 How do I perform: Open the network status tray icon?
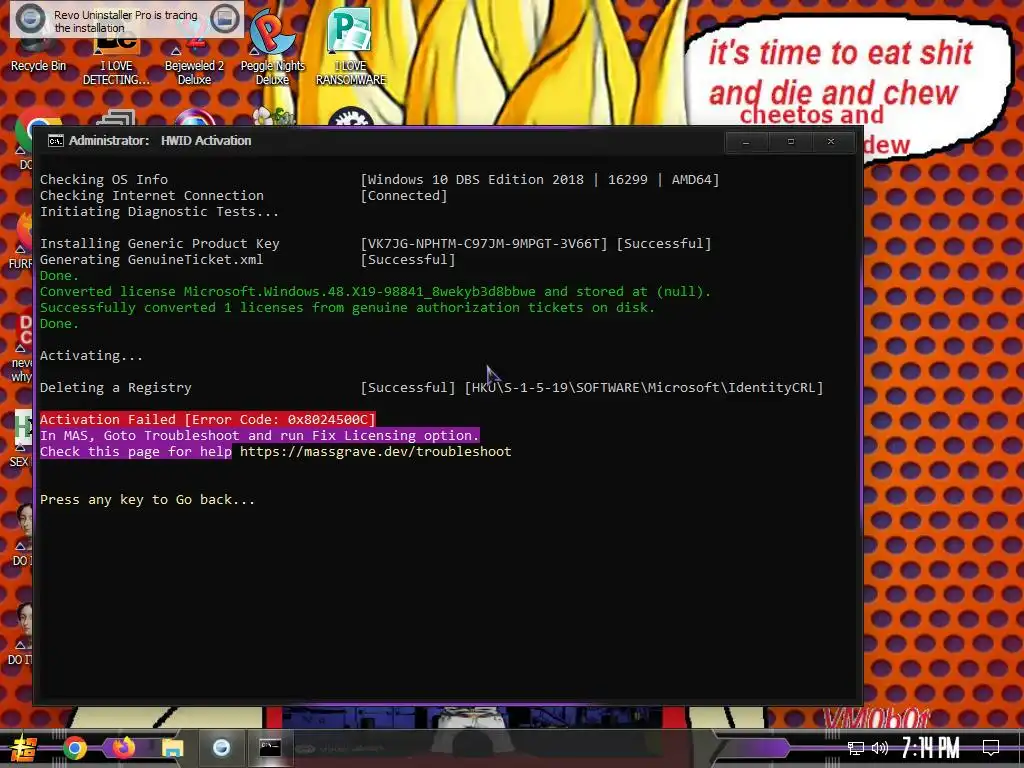click(856, 748)
